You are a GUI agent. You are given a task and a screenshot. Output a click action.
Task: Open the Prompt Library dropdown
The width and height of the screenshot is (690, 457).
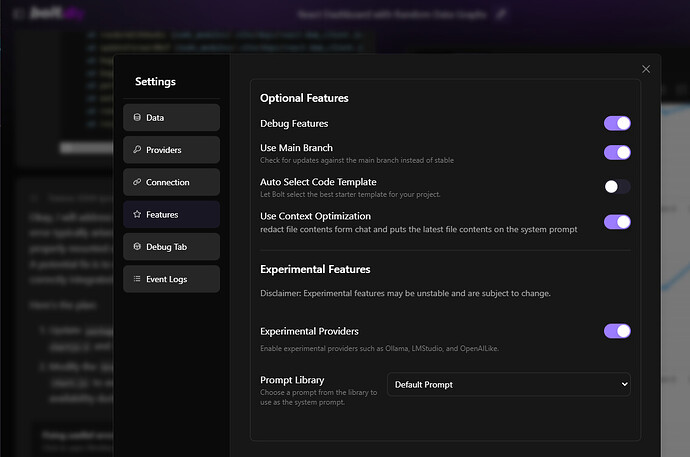tap(509, 384)
